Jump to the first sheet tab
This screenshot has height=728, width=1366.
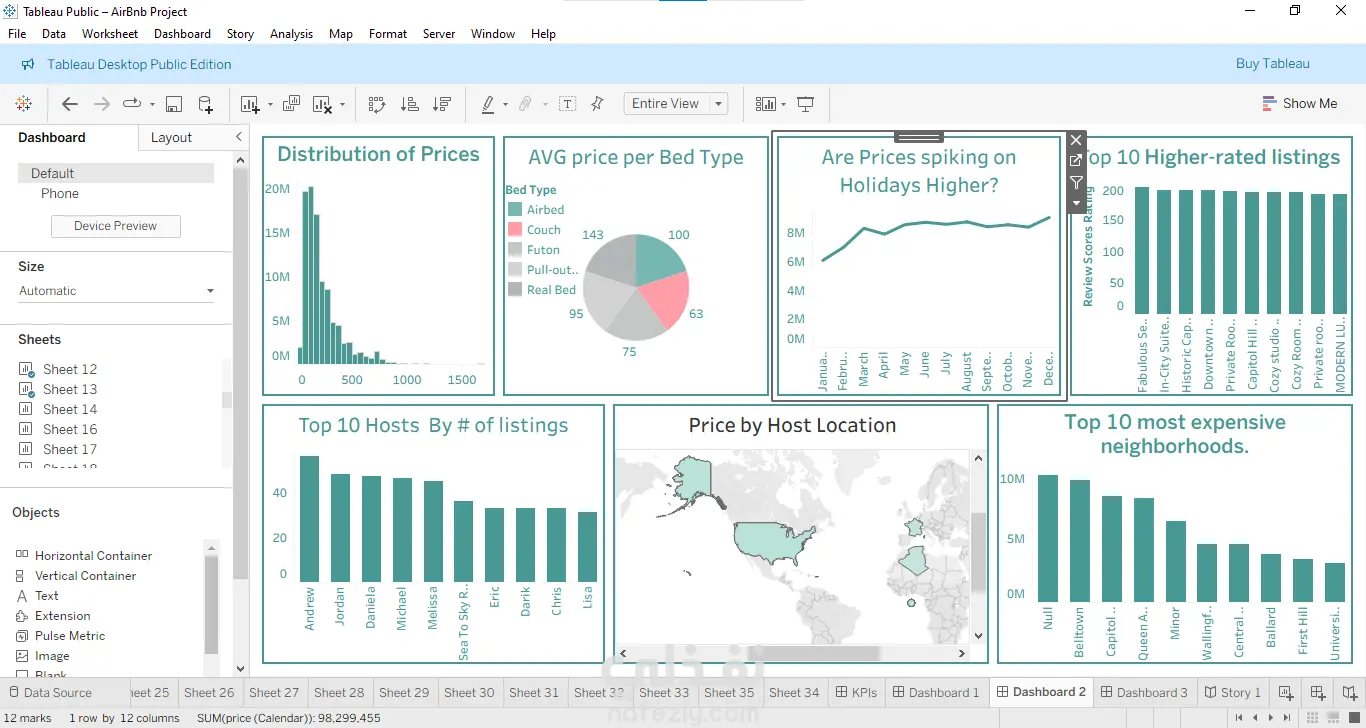pos(1240,718)
